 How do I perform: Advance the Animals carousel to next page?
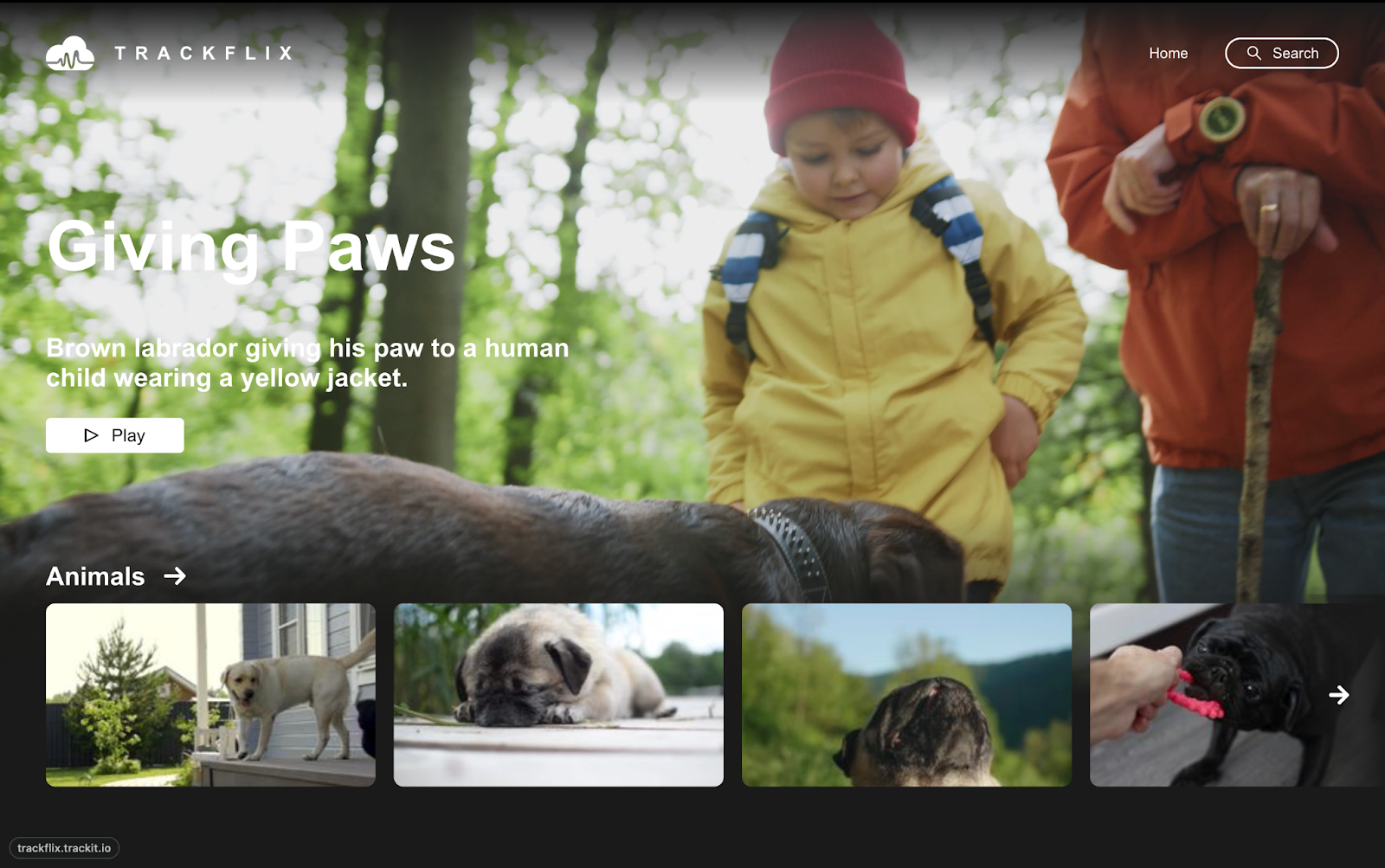1341,693
